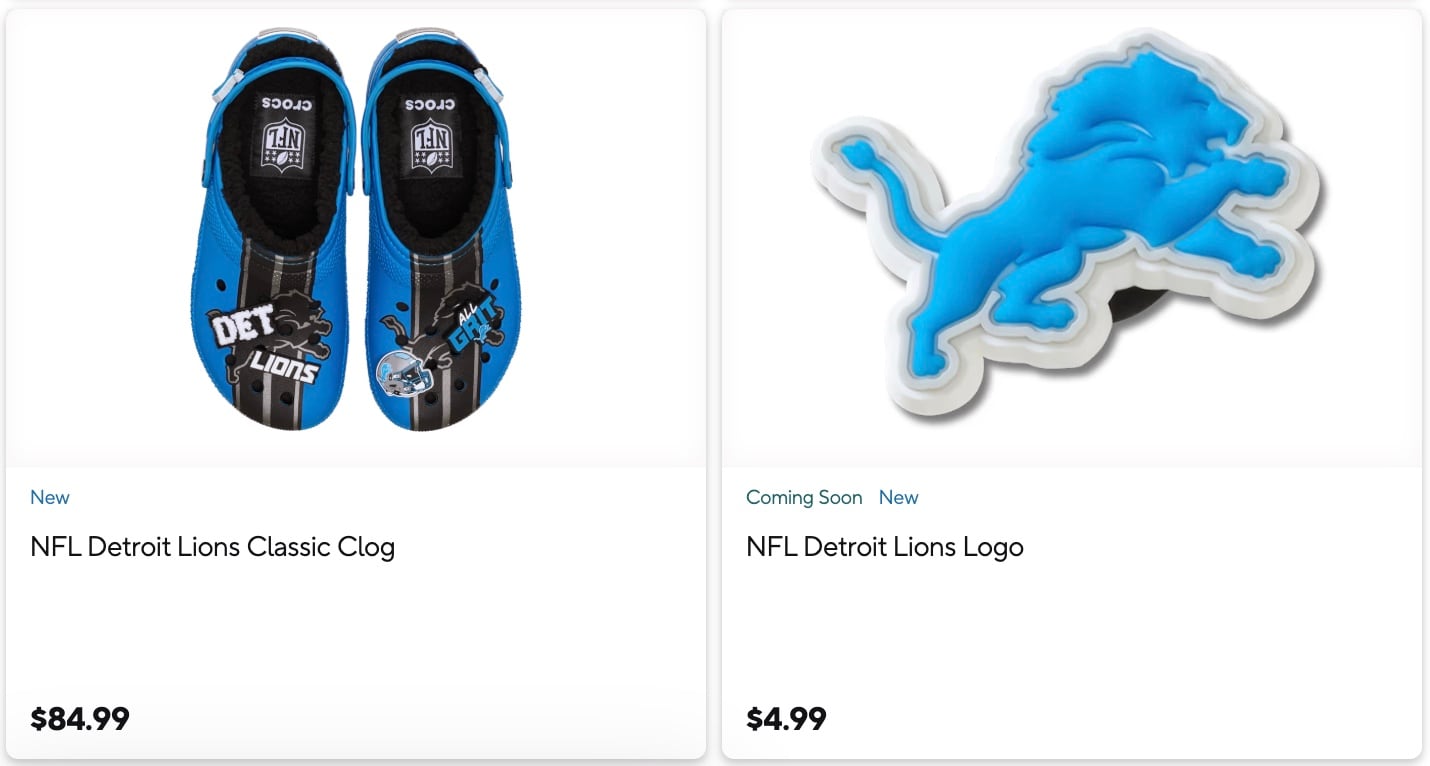This screenshot has width=1430, height=766.
Task: Open the blue Detroit Lions logo charm image
Action: 1070,230
